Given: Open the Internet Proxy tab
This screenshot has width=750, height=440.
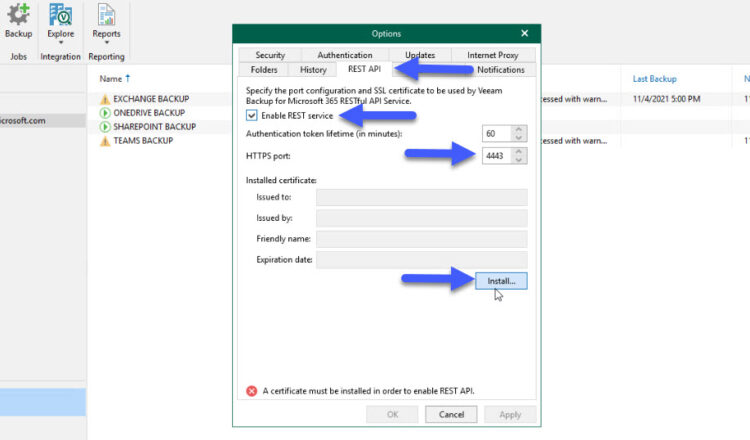Looking at the screenshot, I should point(493,55).
